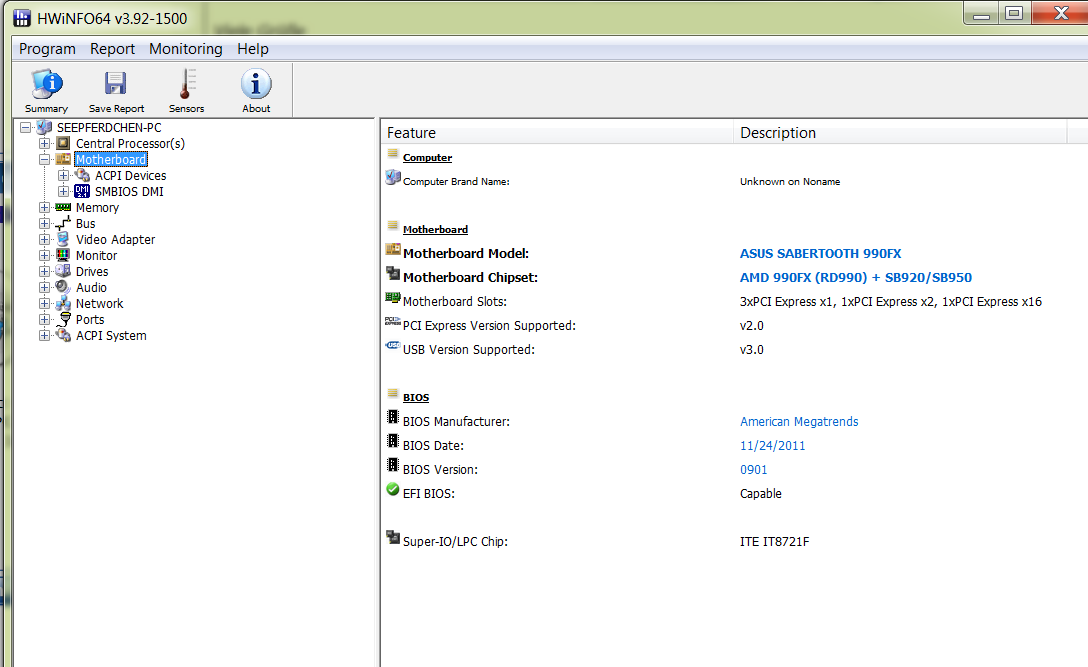Click the Bus tree icon
Viewport: 1088px width, 667px height.
point(63,223)
